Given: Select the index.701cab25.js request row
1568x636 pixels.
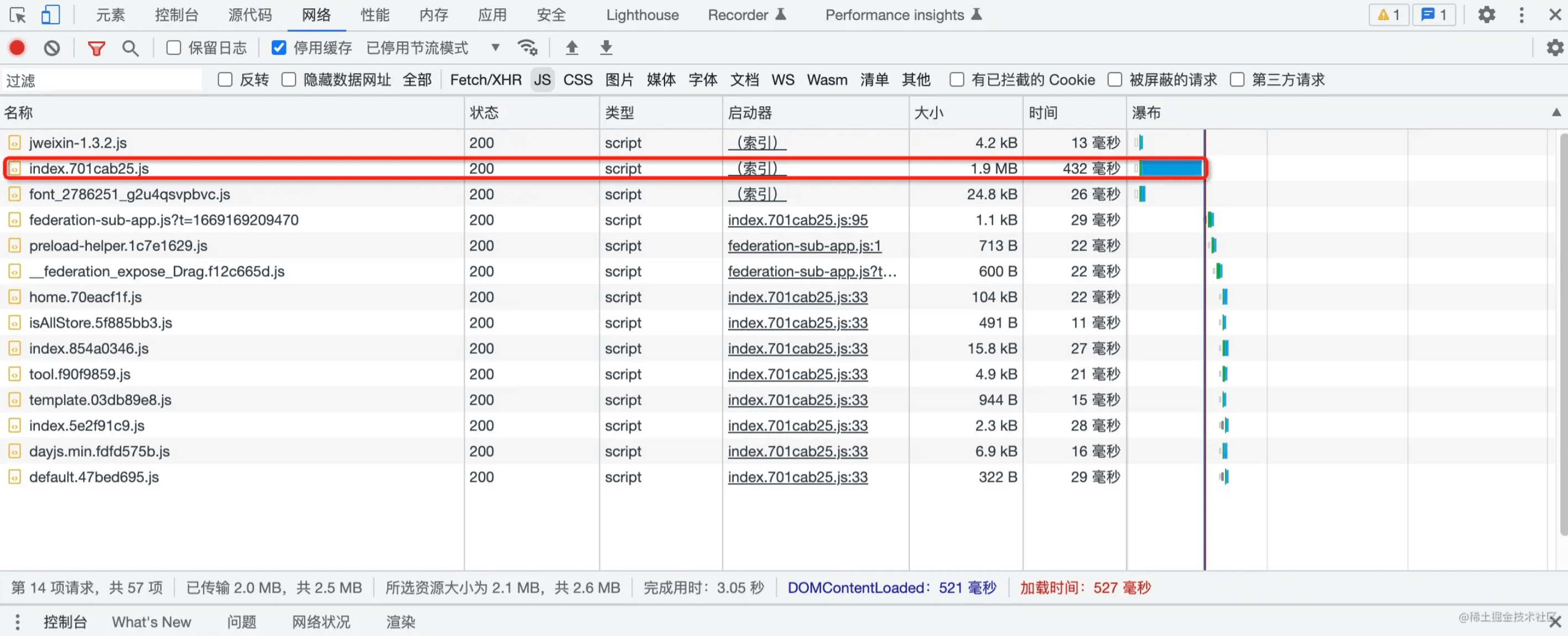Looking at the screenshot, I should (x=89, y=168).
